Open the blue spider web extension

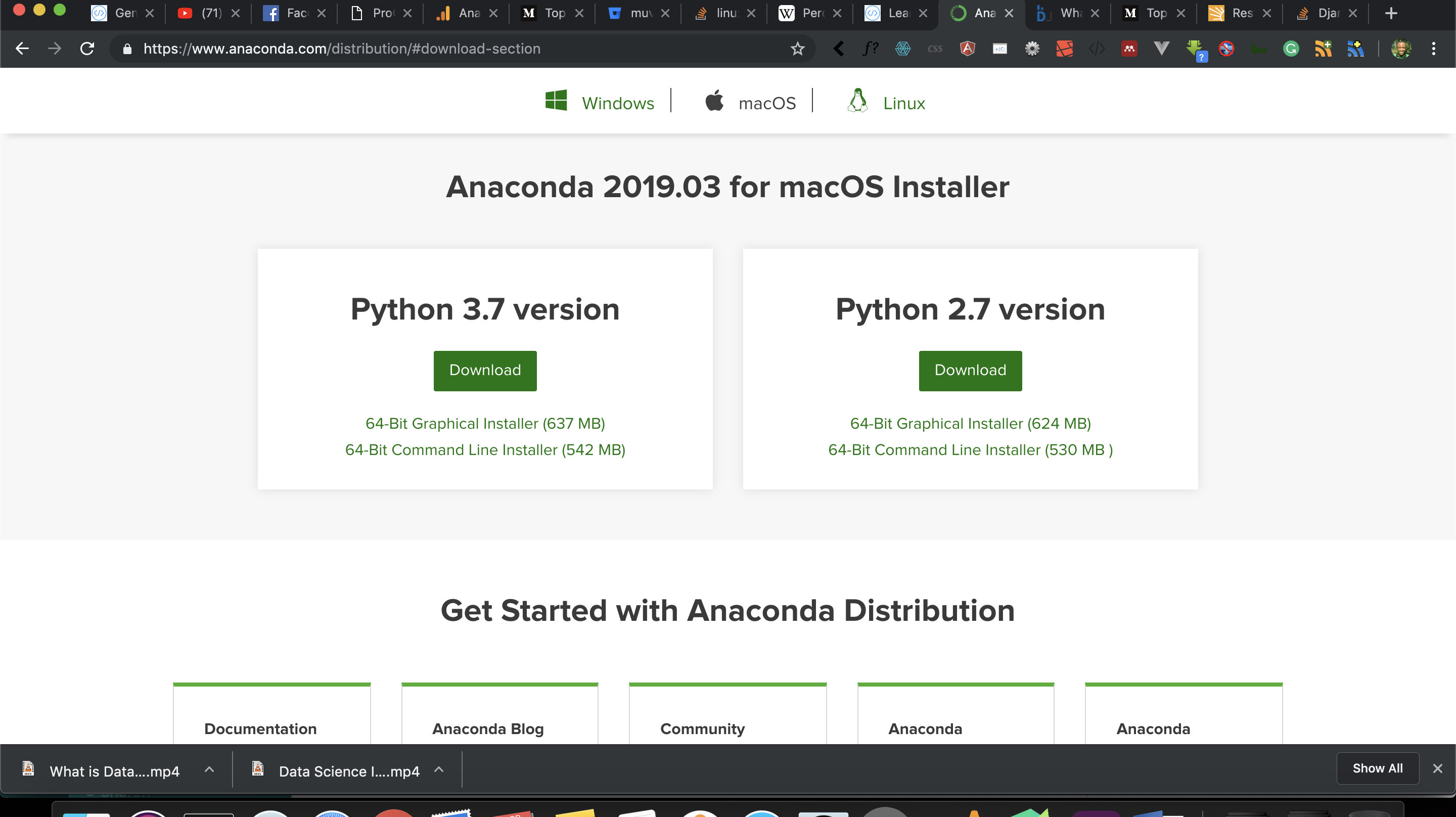coord(902,49)
